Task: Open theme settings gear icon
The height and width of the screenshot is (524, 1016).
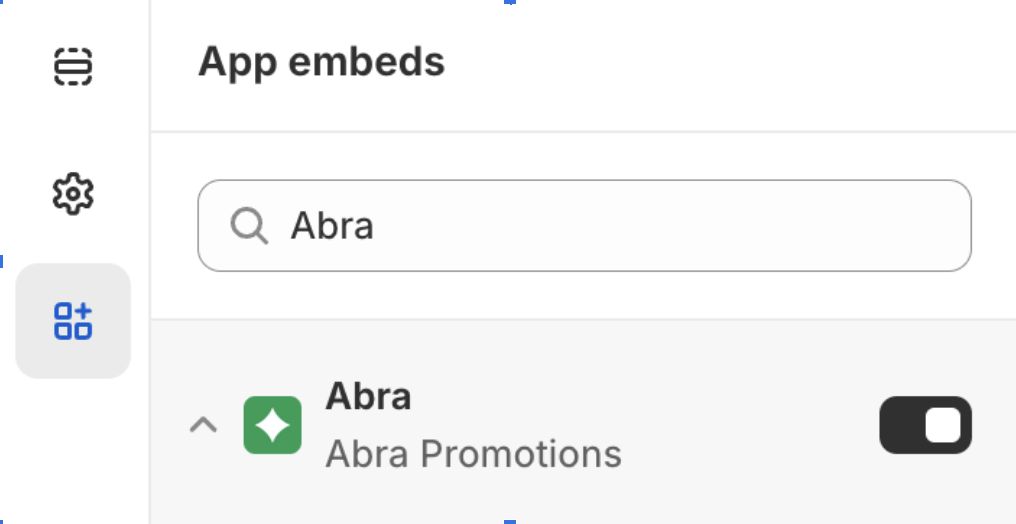Action: point(73,193)
